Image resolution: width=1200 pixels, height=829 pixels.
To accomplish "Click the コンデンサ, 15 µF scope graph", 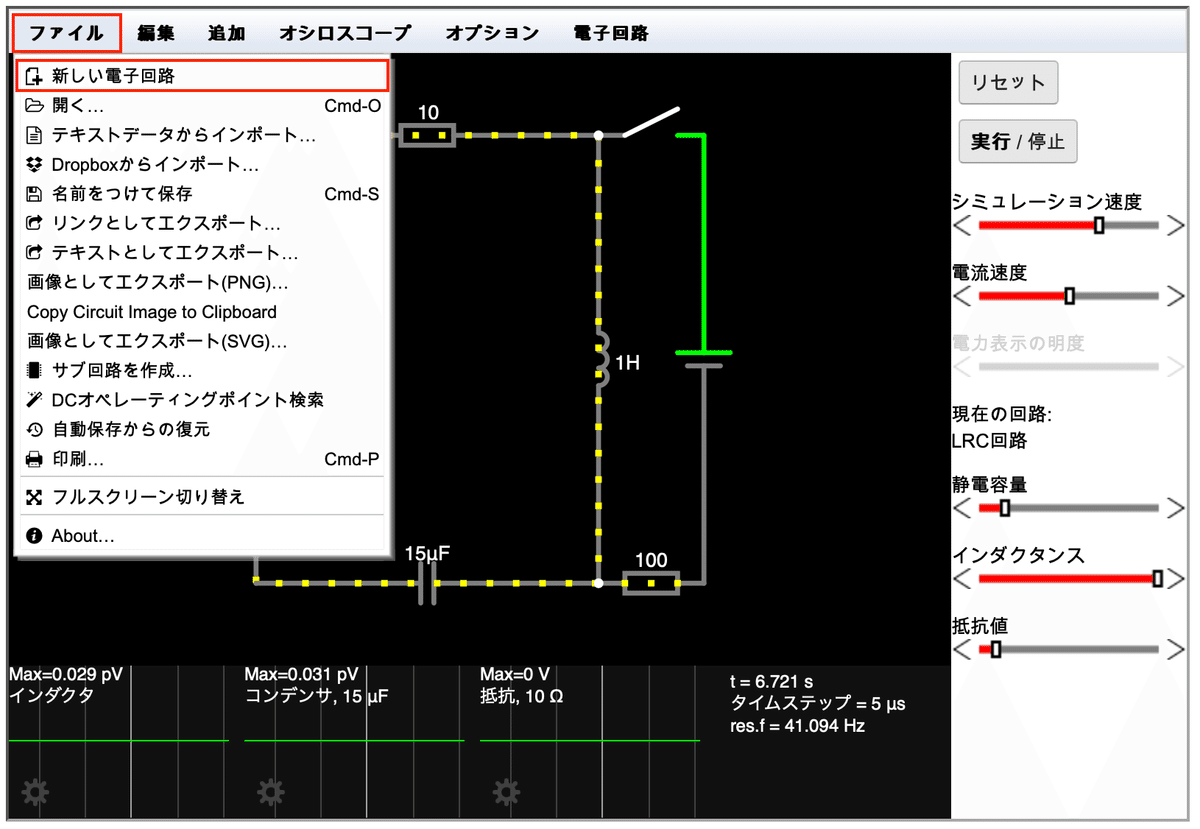I will coord(354,741).
